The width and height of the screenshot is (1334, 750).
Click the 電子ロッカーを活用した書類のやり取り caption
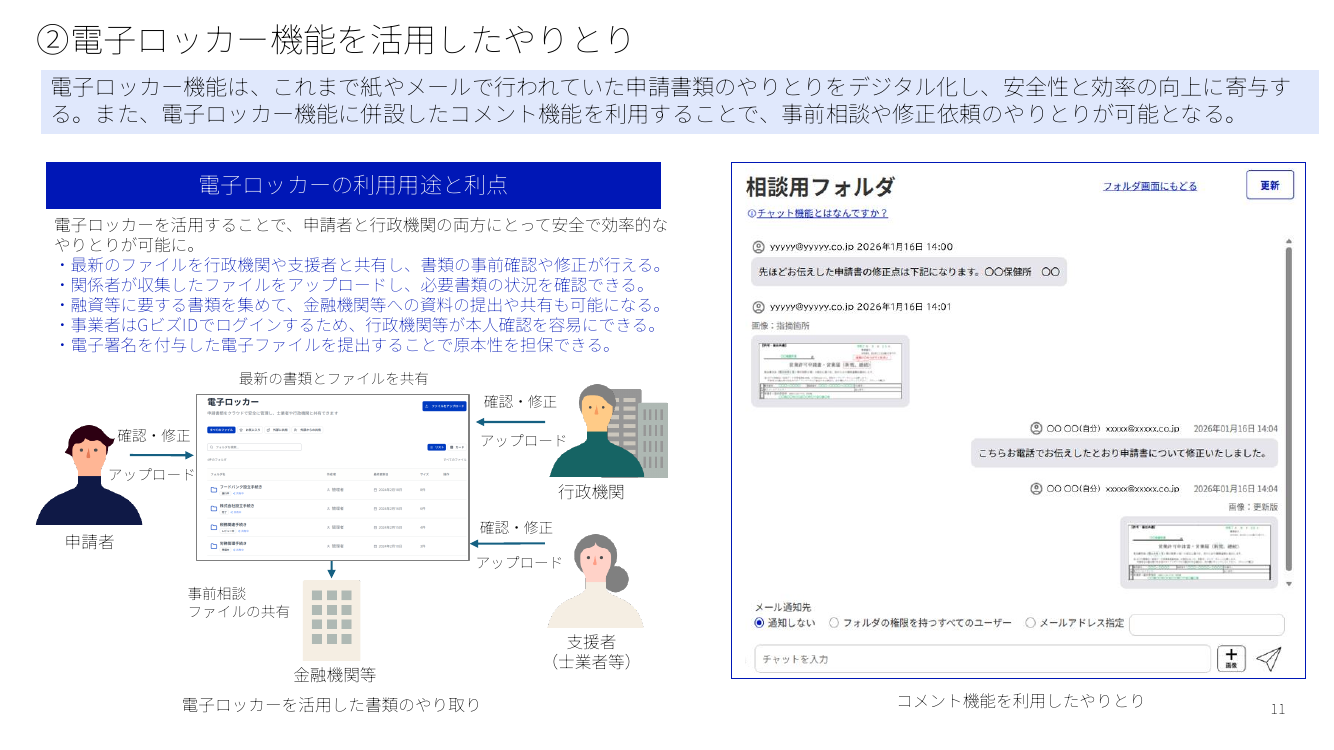[331, 704]
